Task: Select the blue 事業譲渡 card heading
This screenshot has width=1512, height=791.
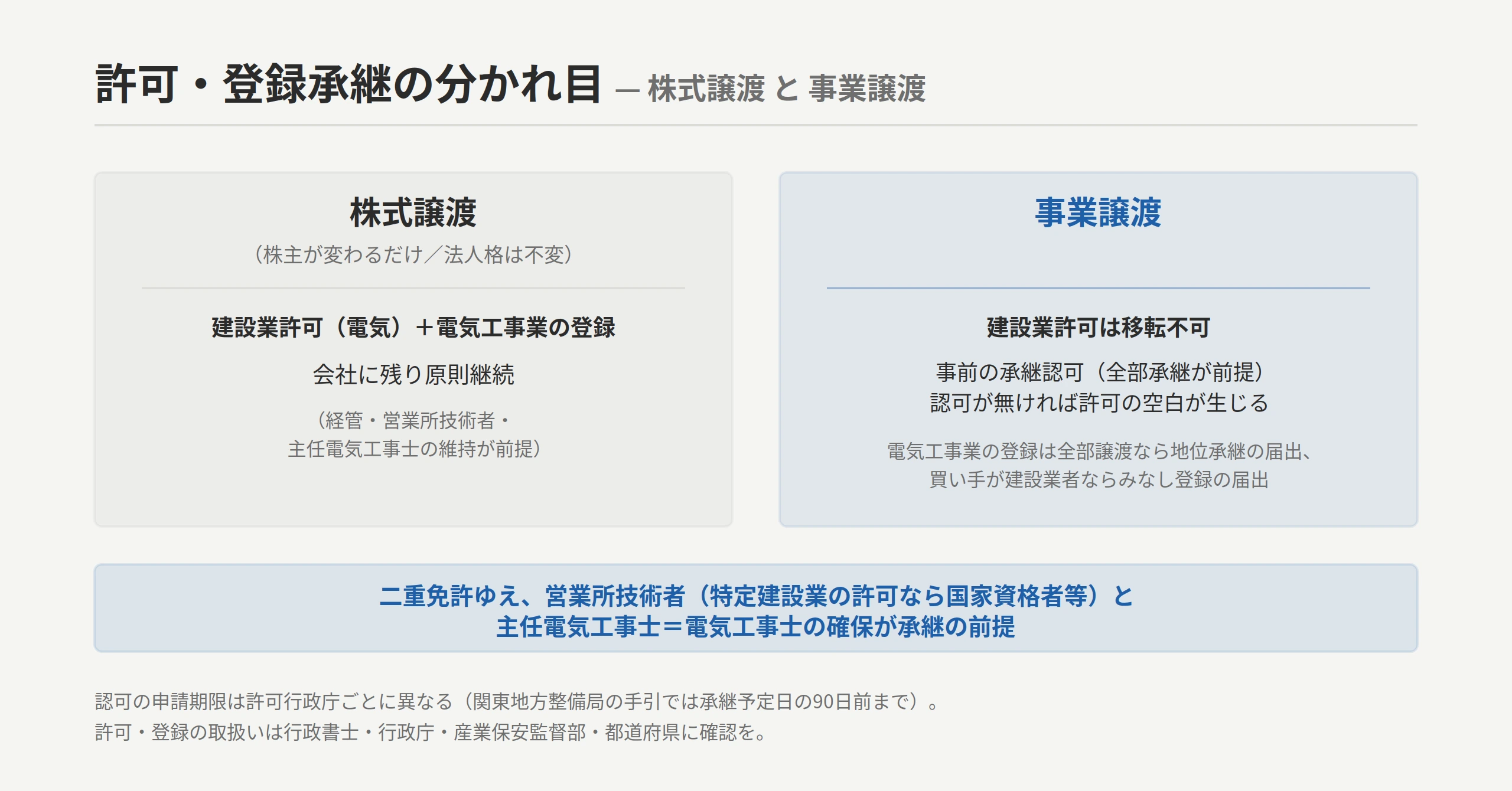Action: coord(1098,213)
